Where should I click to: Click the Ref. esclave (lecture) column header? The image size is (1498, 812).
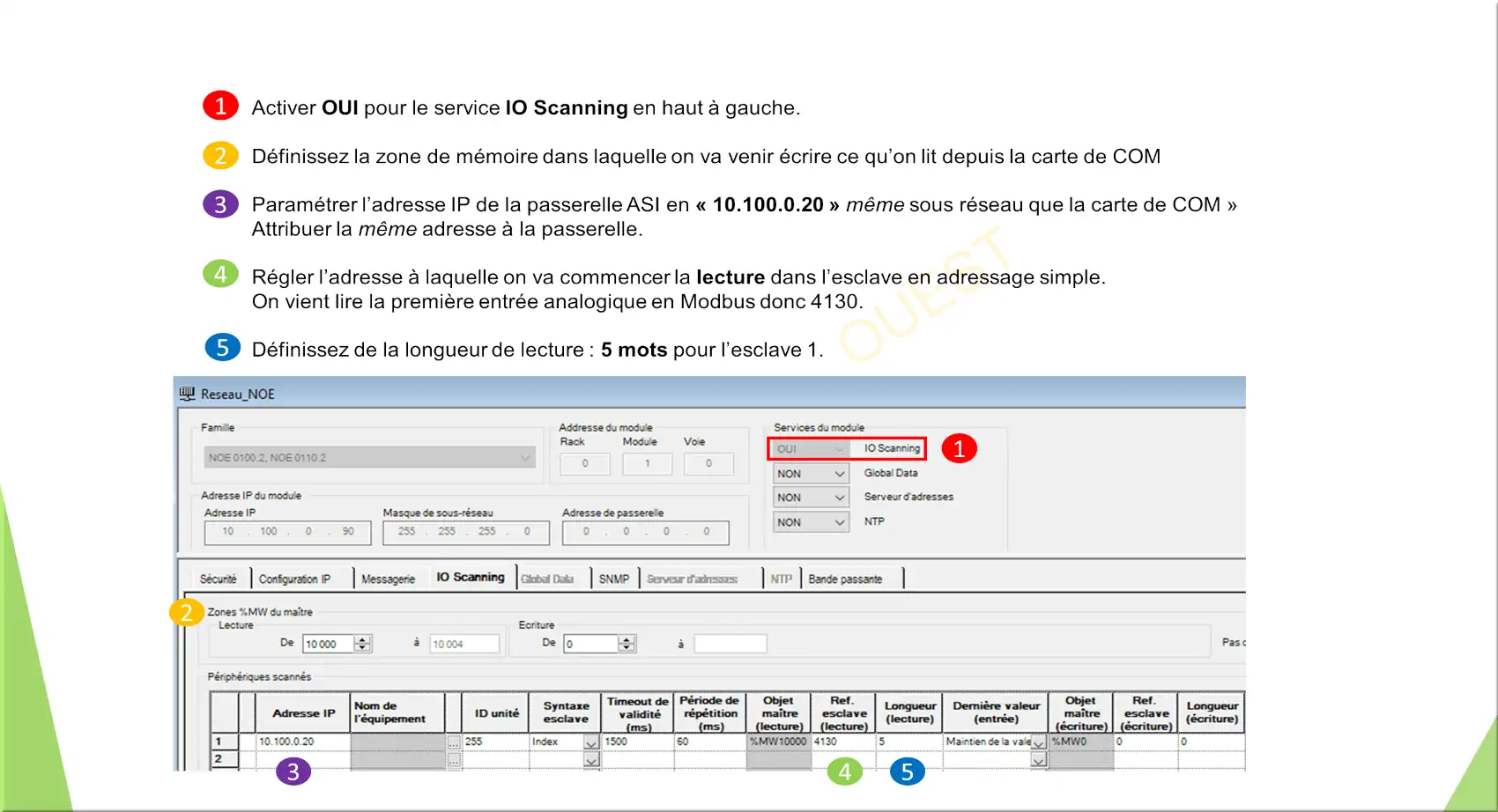[843, 713]
